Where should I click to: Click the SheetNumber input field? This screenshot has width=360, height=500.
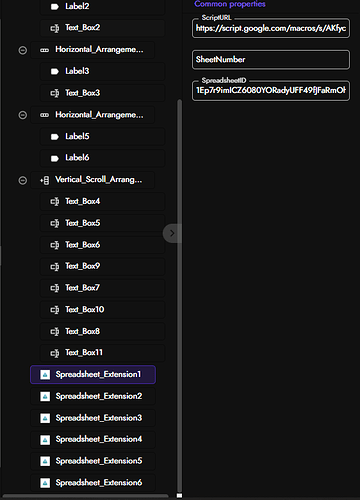point(271,60)
